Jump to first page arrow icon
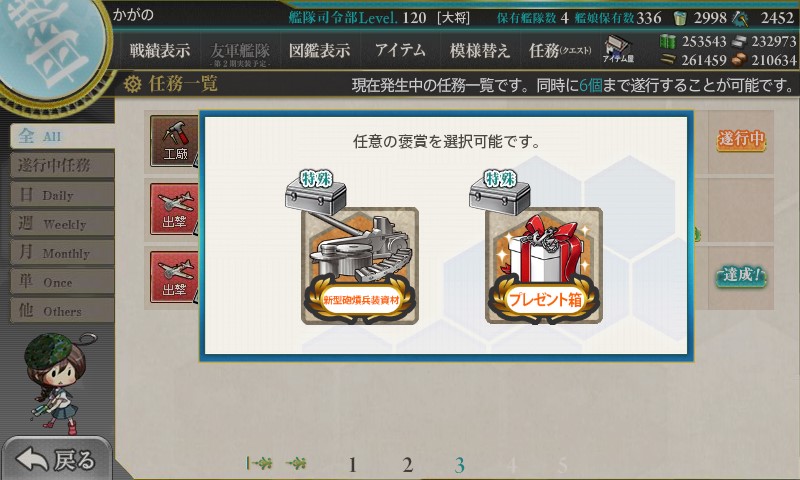The height and width of the screenshot is (480, 800). click(259, 463)
